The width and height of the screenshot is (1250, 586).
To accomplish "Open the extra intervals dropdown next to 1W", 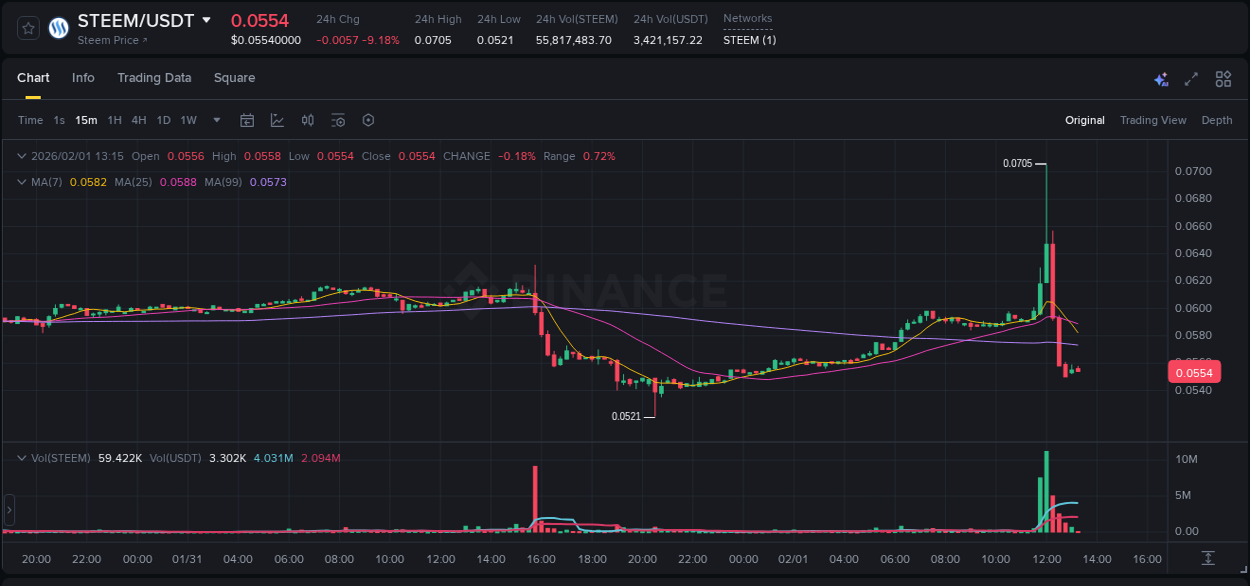I will pos(215,120).
